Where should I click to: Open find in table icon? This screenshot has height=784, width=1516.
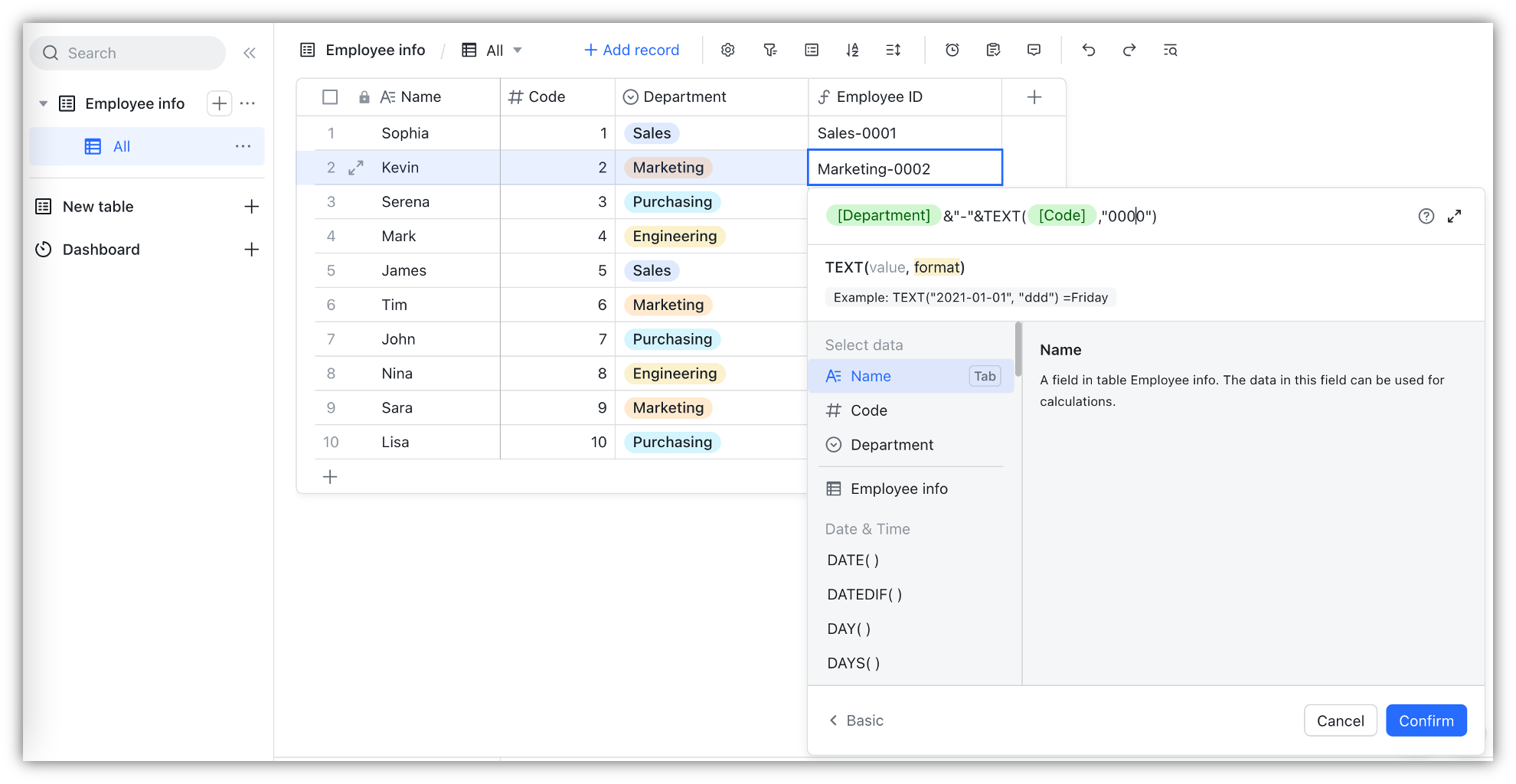point(1170,50)
